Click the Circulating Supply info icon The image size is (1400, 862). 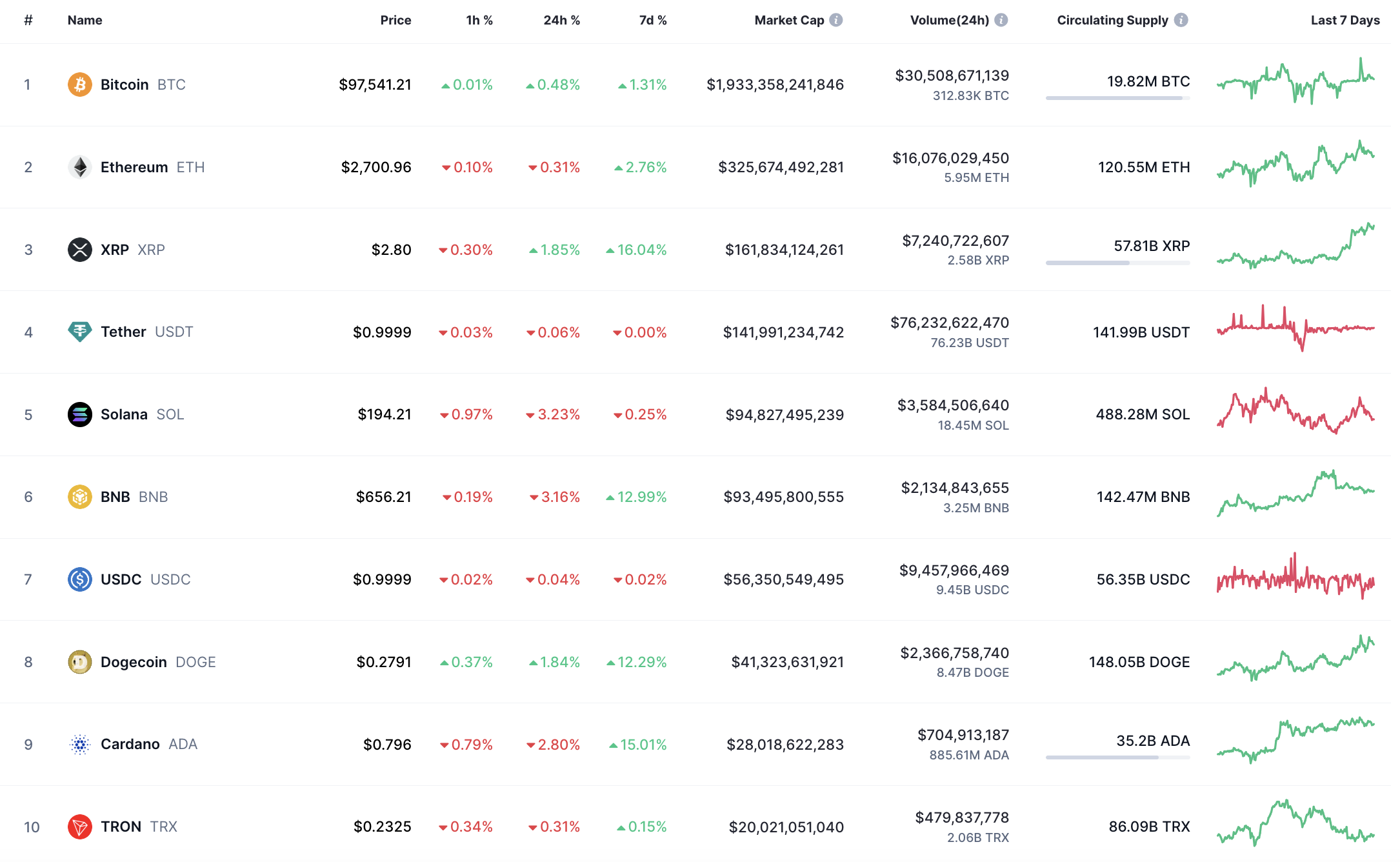click(x=1181, y=20)
